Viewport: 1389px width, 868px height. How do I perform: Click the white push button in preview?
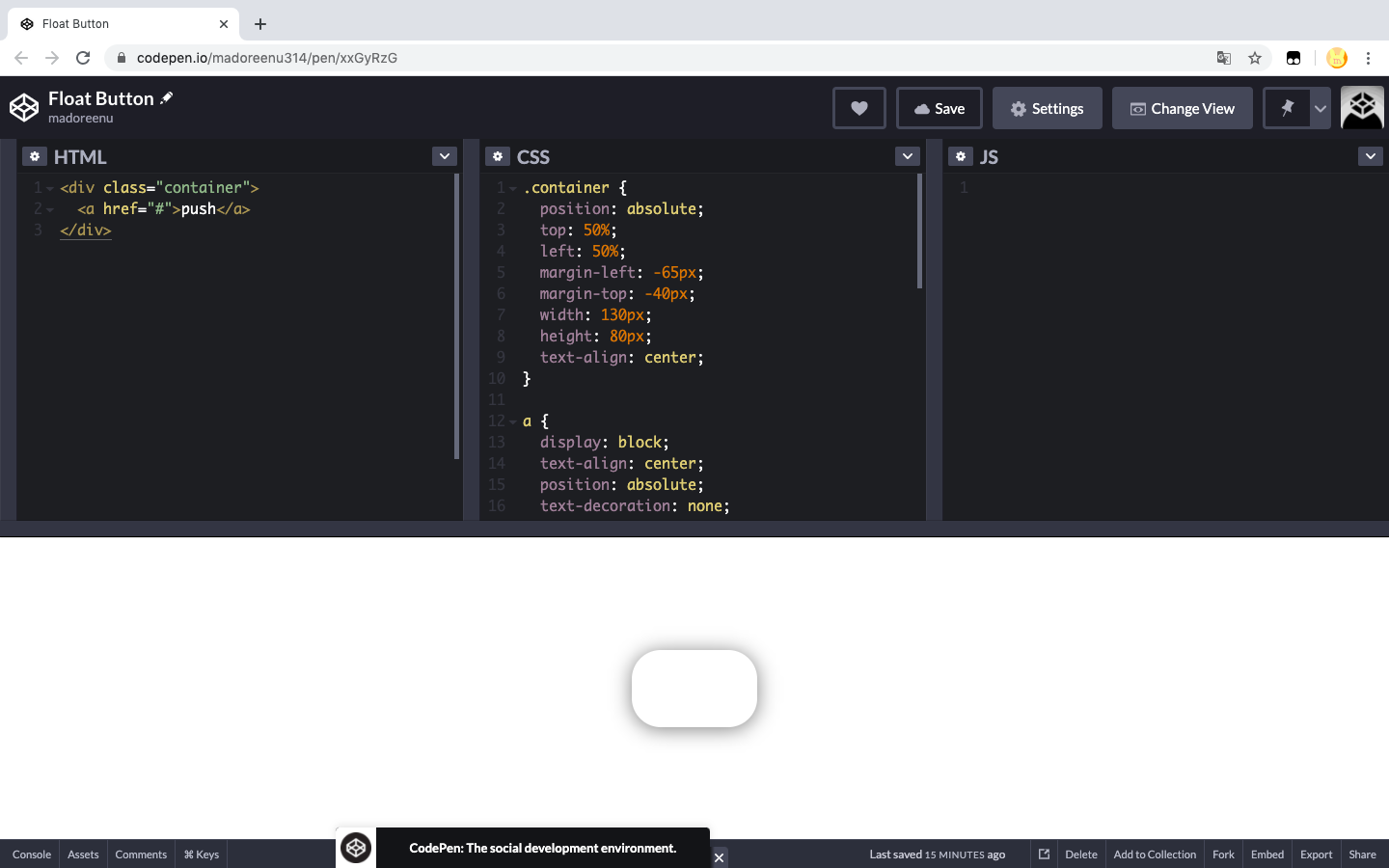694,689
